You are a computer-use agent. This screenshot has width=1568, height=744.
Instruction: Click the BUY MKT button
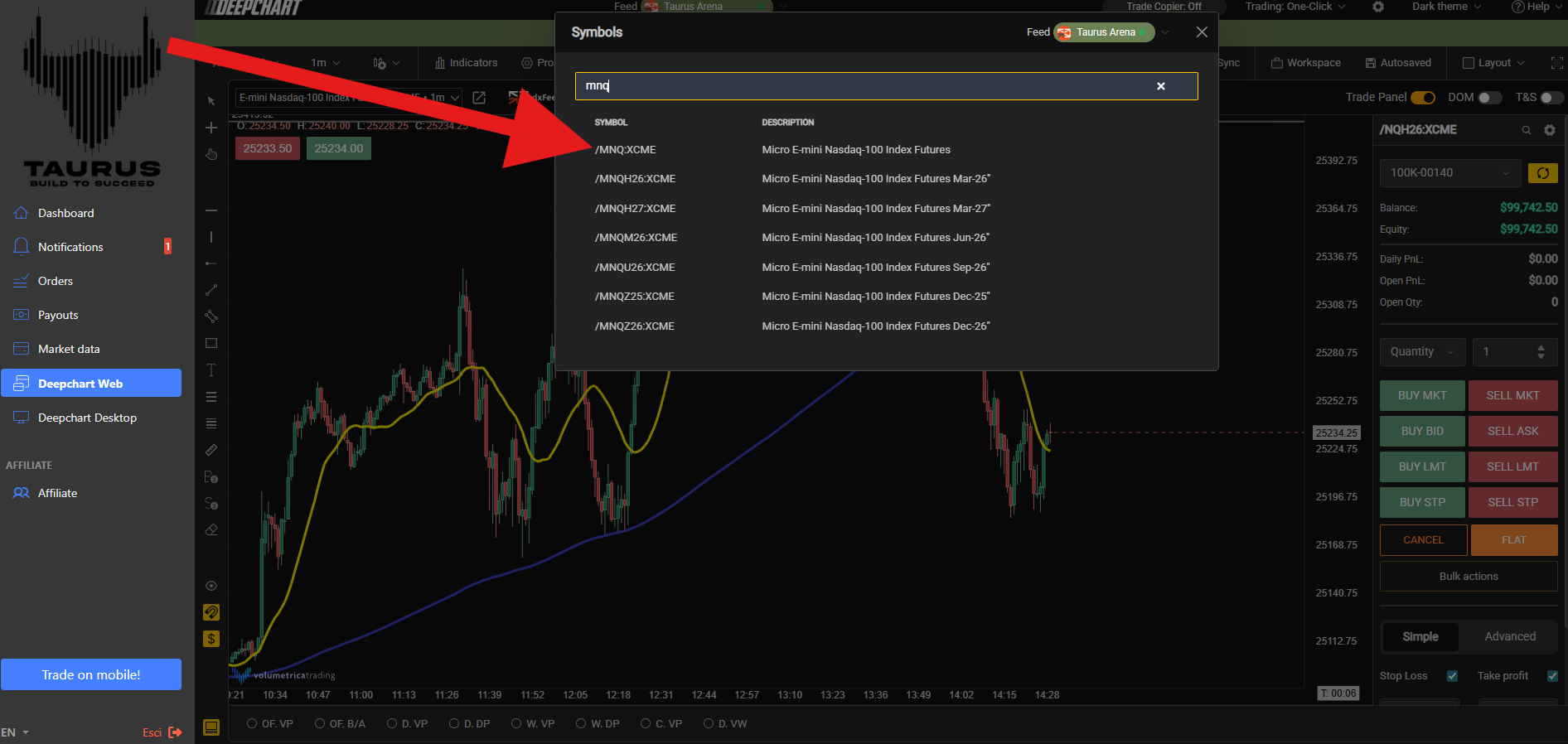click(1422, 396)
